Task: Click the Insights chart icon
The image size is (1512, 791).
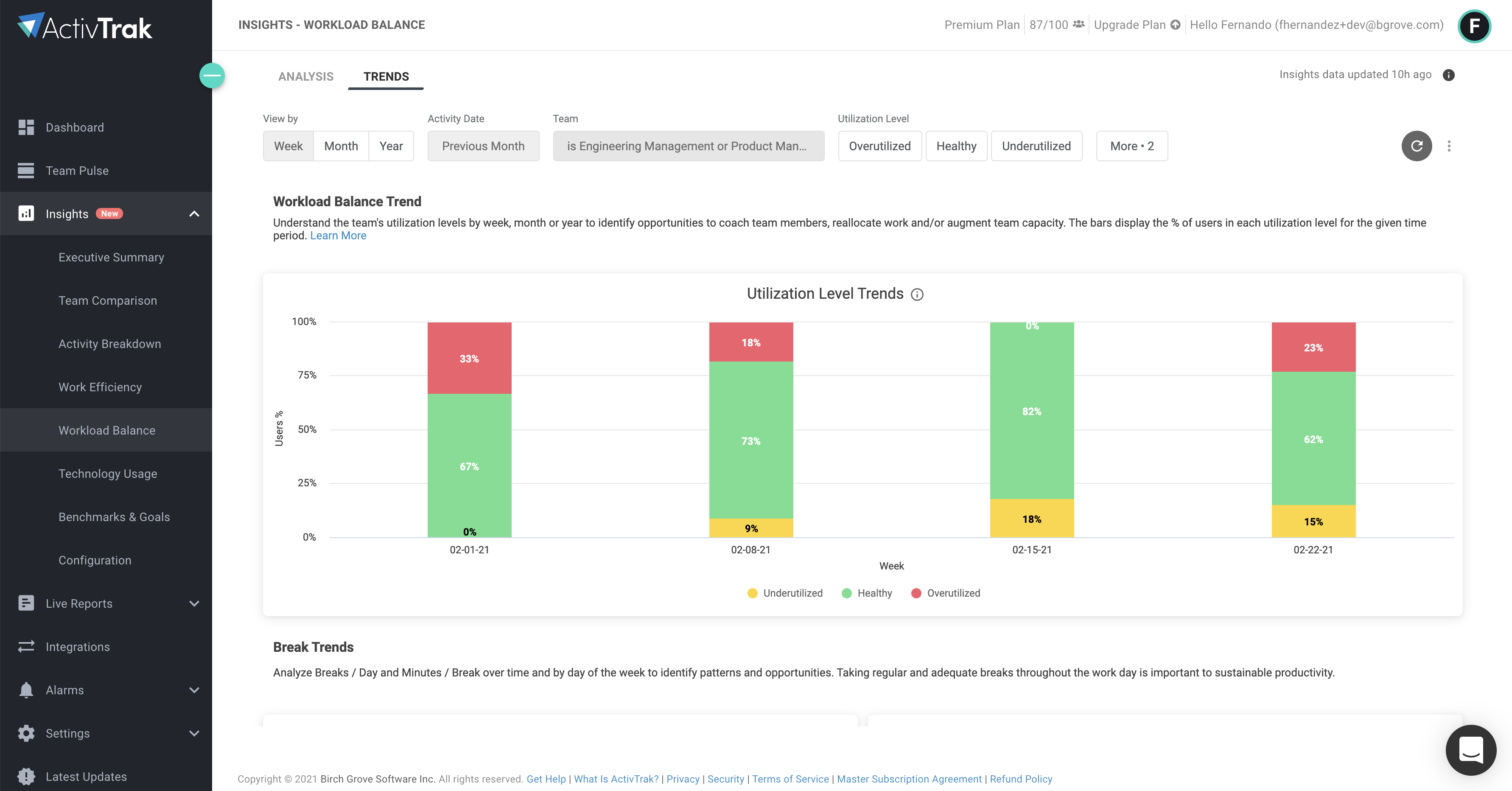Action: pos(26,213)
